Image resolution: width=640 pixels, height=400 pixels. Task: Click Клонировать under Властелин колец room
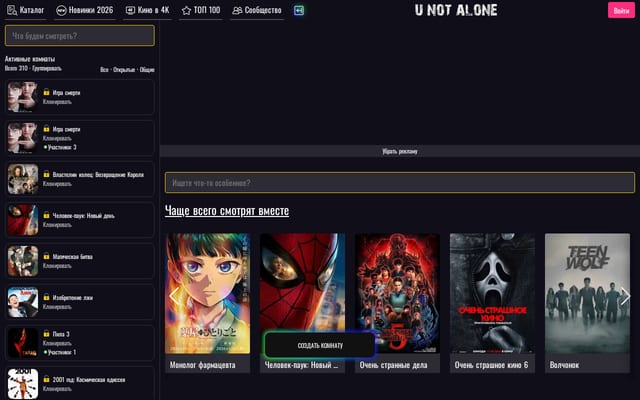[x=57, y=184]
